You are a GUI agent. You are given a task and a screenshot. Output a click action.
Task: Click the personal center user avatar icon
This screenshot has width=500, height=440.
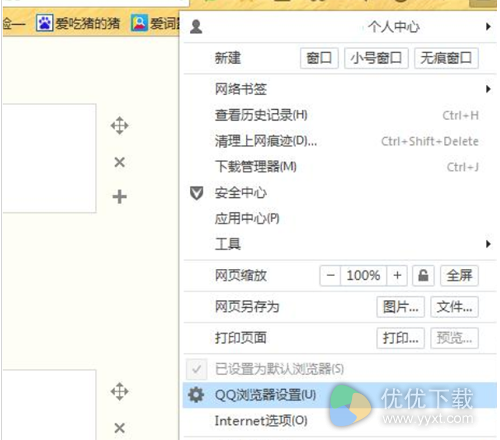(x=196, y=27)
